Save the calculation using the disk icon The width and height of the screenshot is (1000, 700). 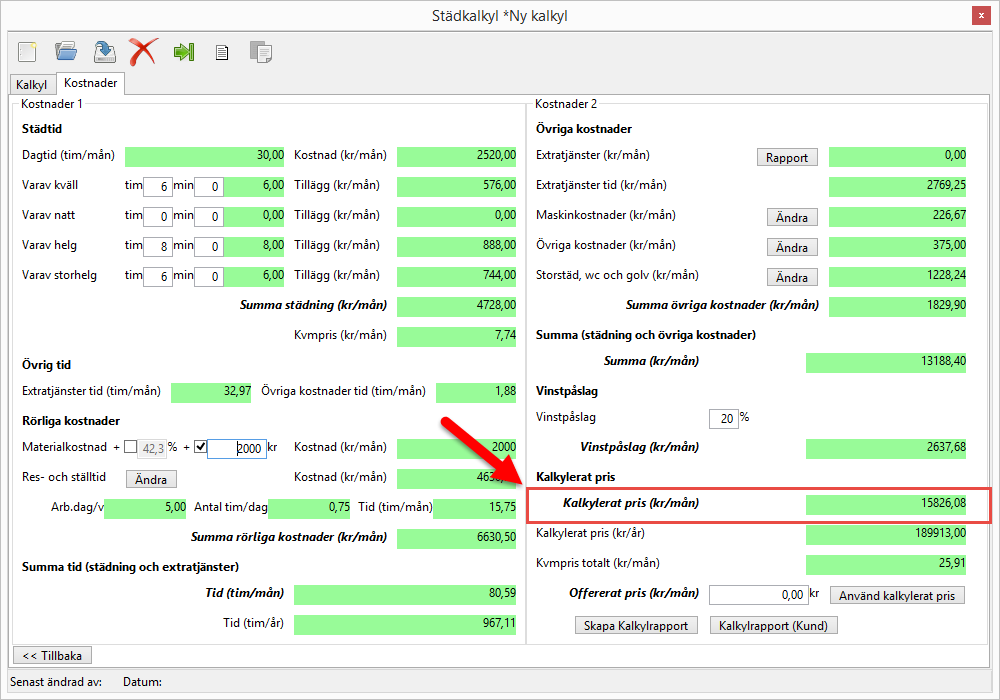(x=104, y=52)
